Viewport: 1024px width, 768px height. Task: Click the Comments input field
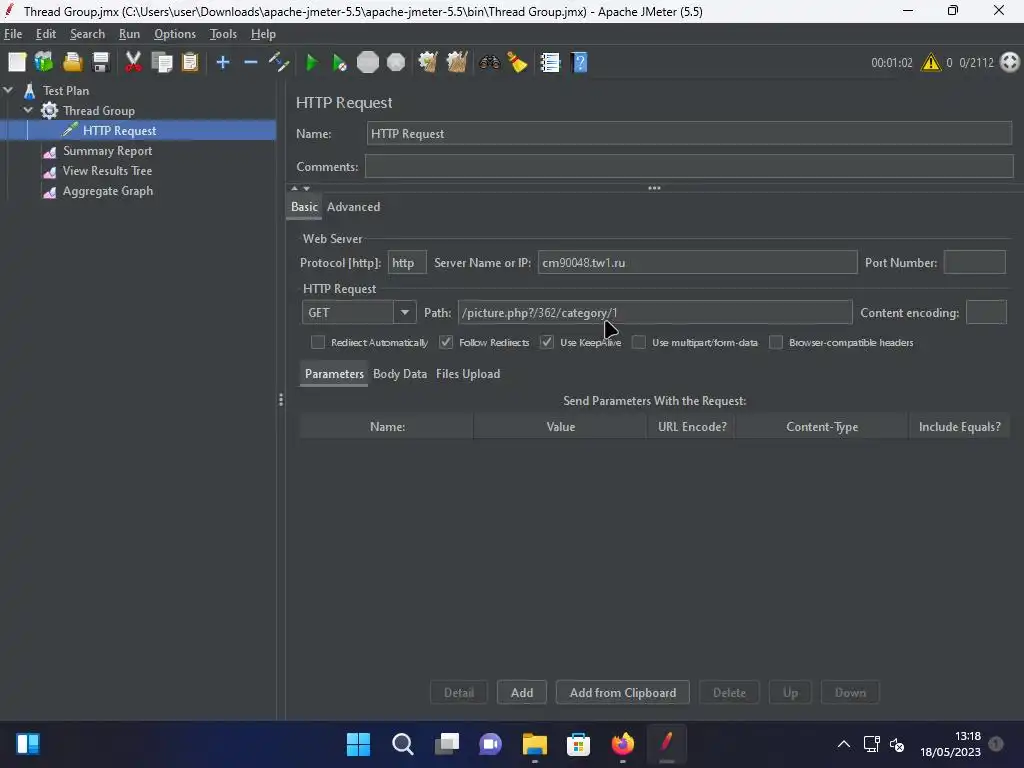[x=688, y=167]
